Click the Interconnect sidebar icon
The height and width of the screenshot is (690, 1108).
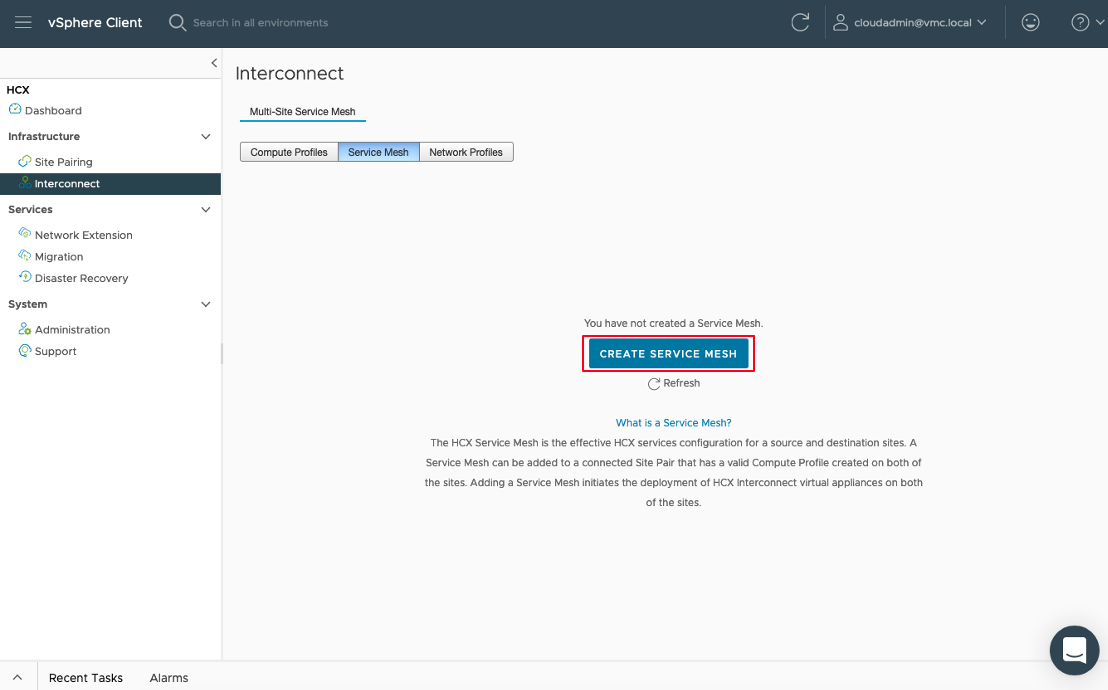(x=25, y=183)
